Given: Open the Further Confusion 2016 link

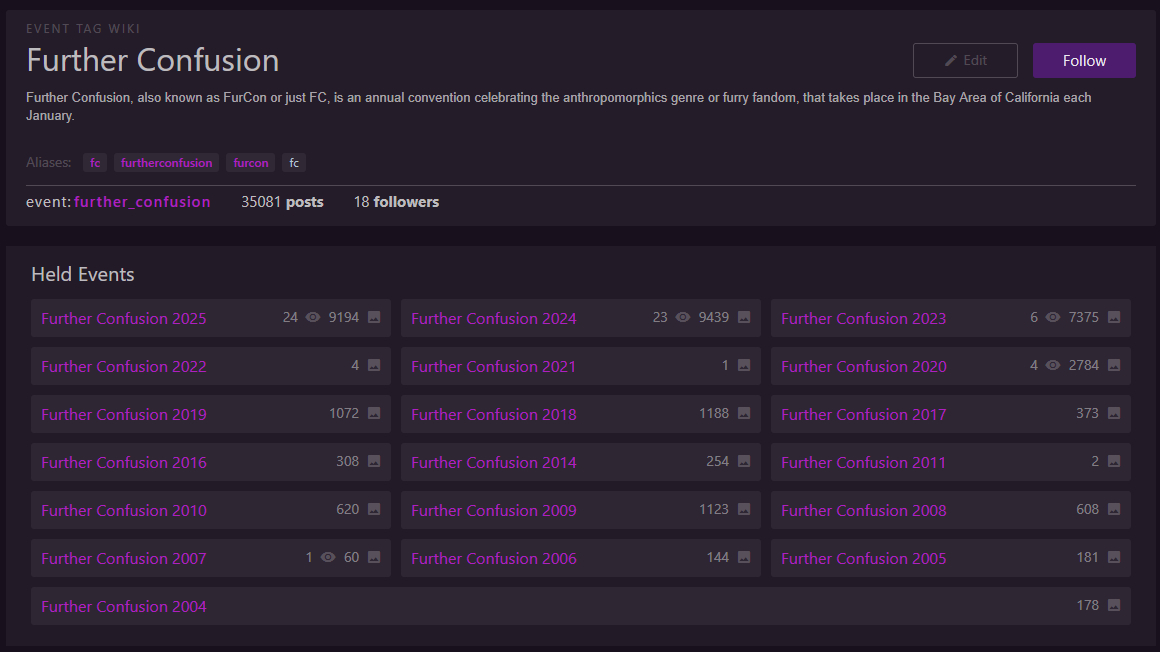Looking at the screenshot, I should point(124,462).
